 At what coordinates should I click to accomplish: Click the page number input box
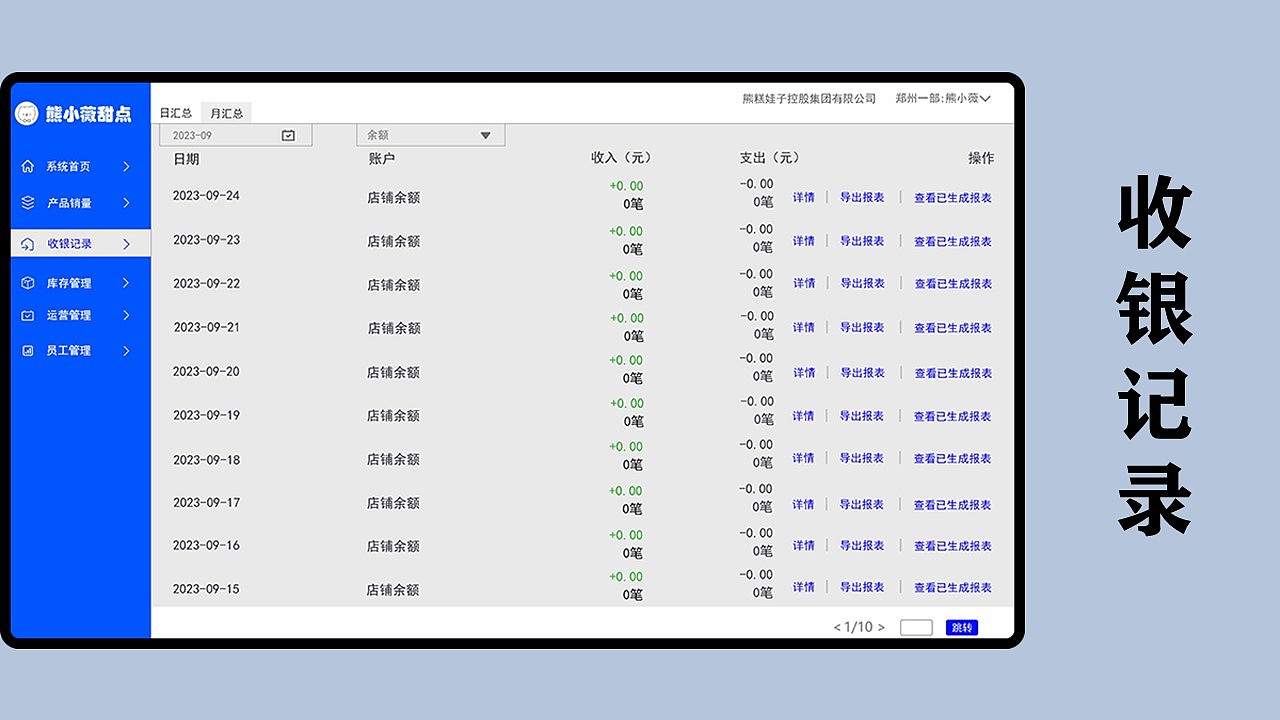pos(916,628)
